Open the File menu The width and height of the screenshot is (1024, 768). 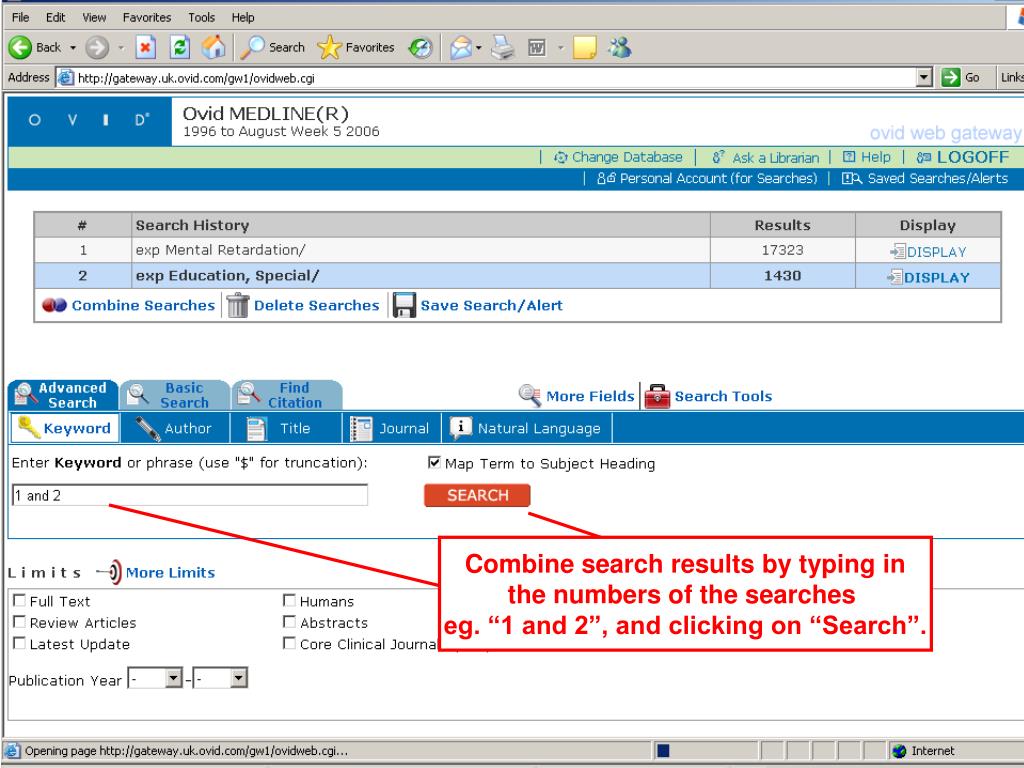[x=20, y=18]
